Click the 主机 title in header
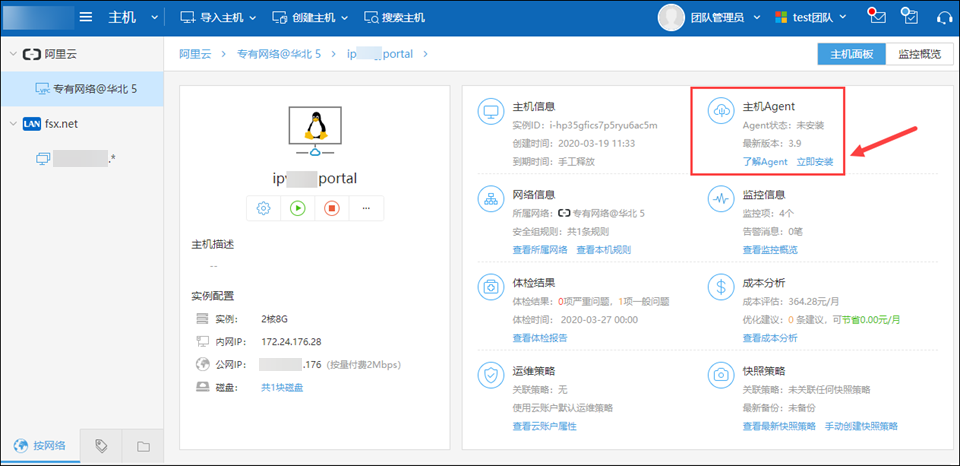This screenshot has width=960, height=466. pos(122,17)
